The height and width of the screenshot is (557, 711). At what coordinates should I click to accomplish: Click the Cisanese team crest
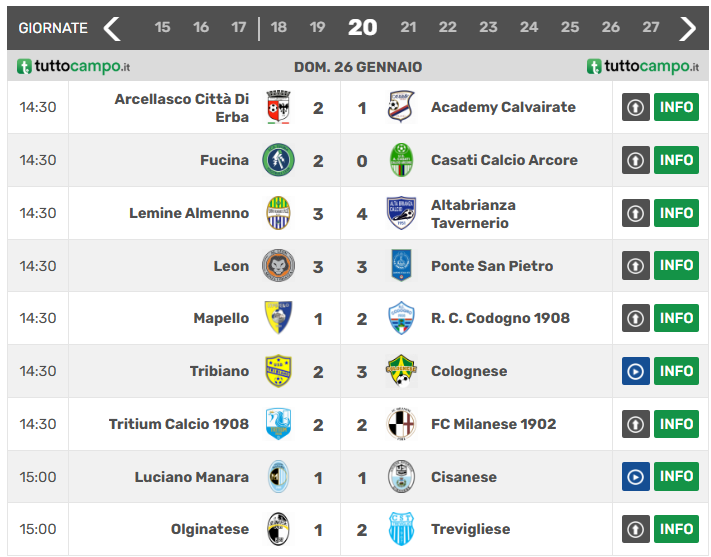pyautogui.click(x=401, y=477)
